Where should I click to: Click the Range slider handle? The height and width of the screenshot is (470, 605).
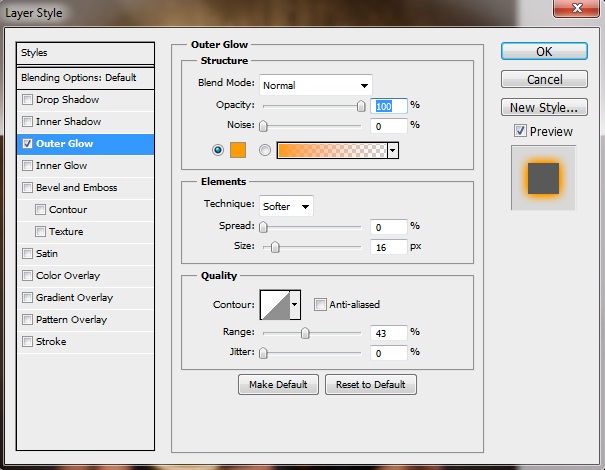pyautogui.click(x=305, y=333)
